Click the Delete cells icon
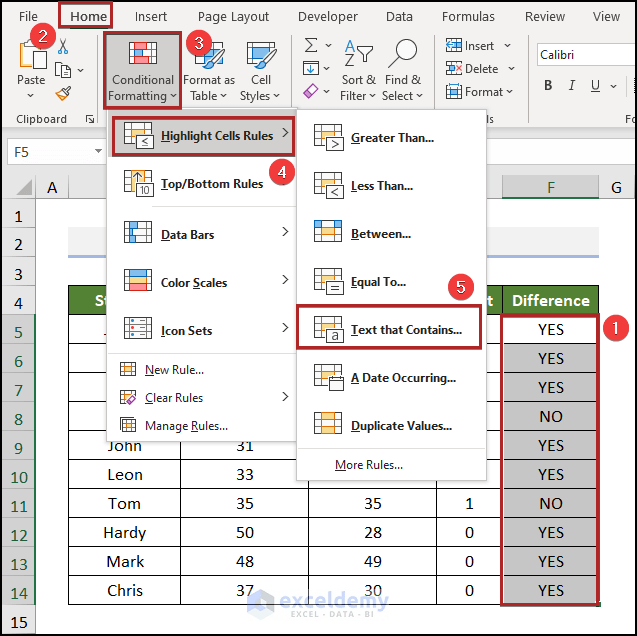The image size is (637, 636). (x=453, y=68)
